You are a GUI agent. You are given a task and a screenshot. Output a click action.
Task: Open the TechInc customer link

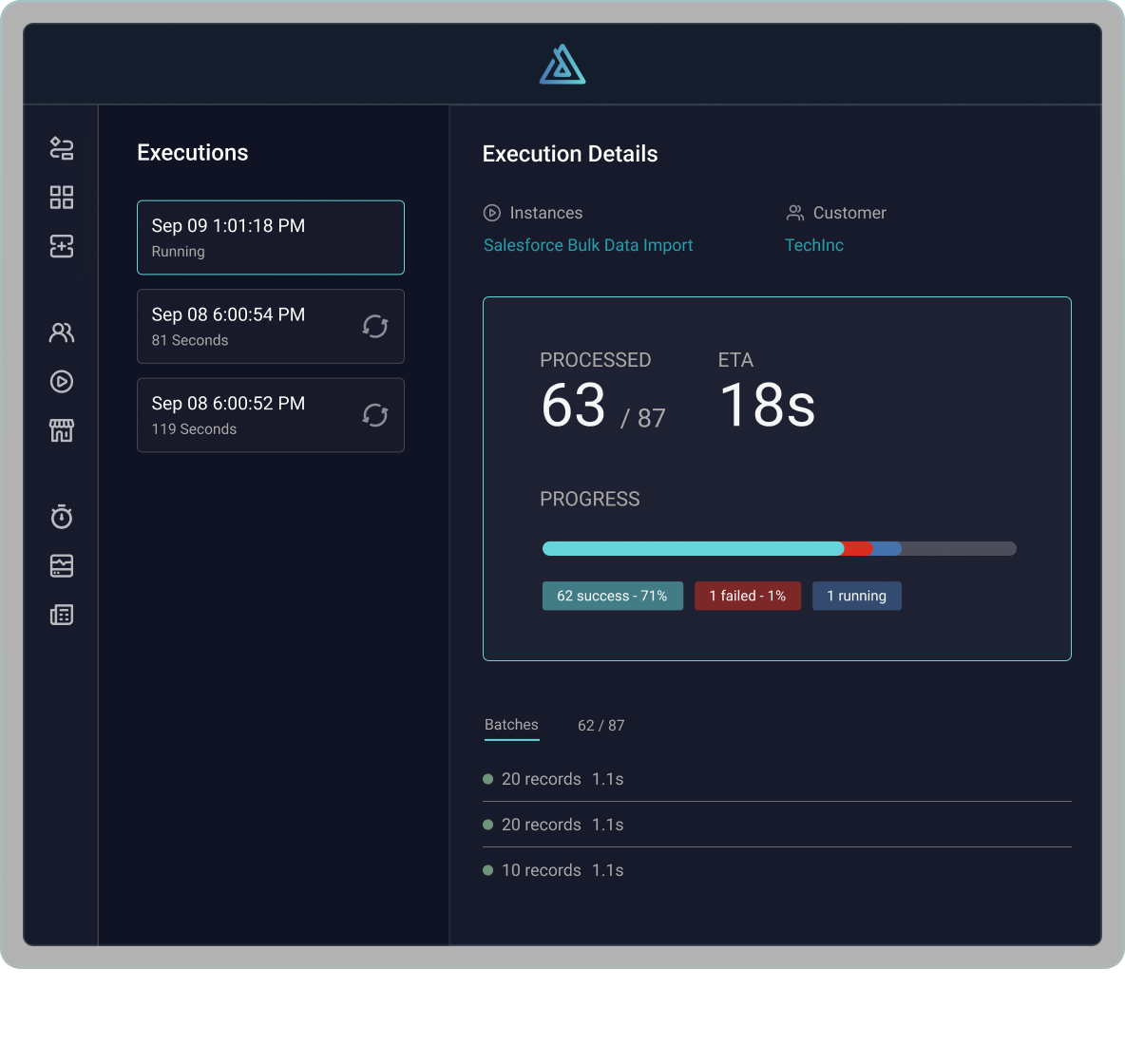(x=814, y=245)
